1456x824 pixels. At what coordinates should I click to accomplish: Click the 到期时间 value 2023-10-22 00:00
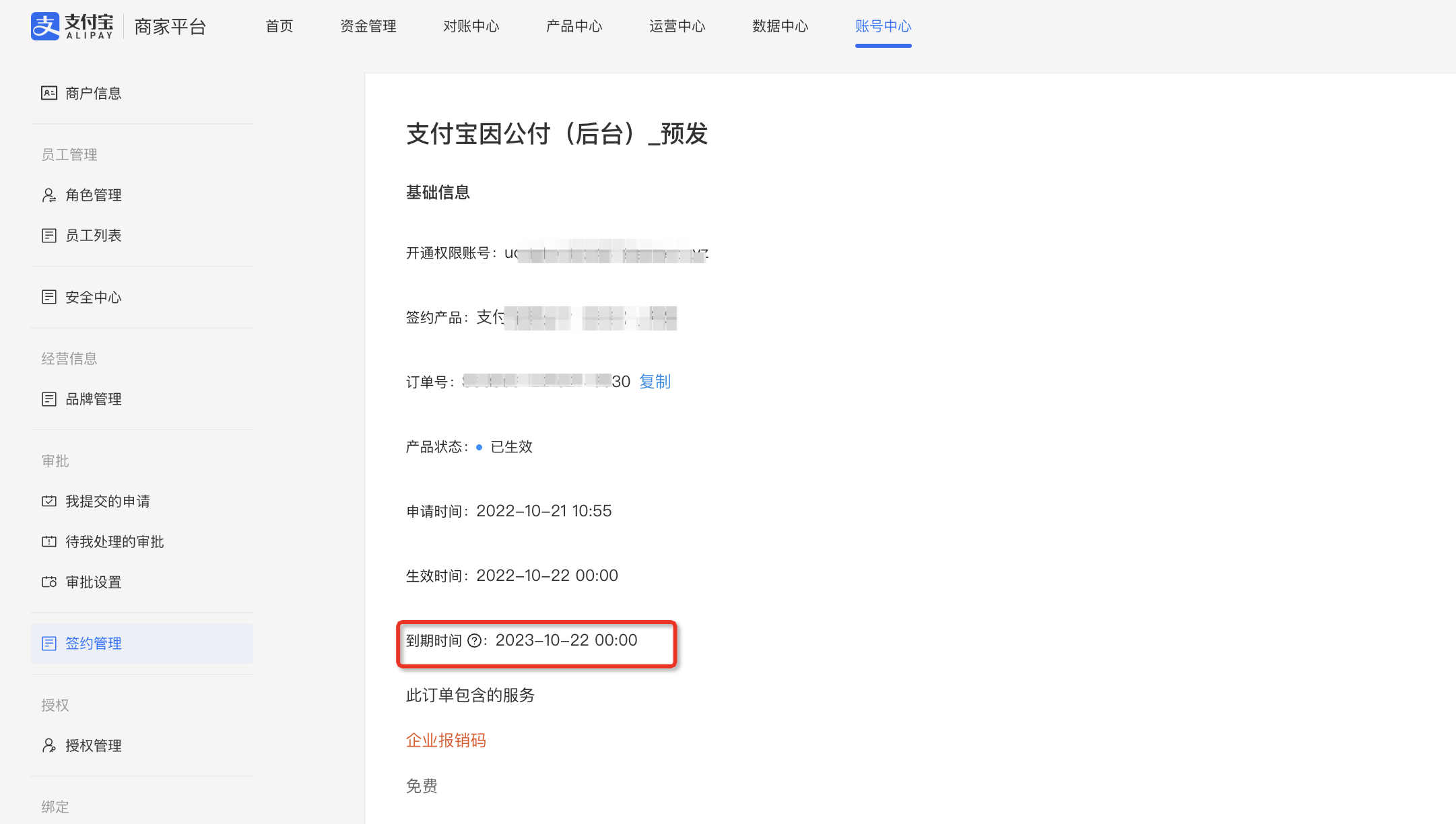click(x=566, y=640)
